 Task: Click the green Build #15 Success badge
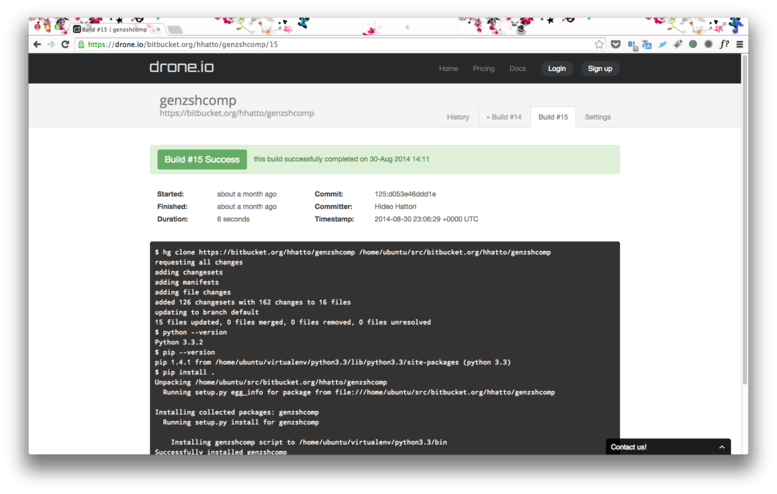tap(202, 159)
